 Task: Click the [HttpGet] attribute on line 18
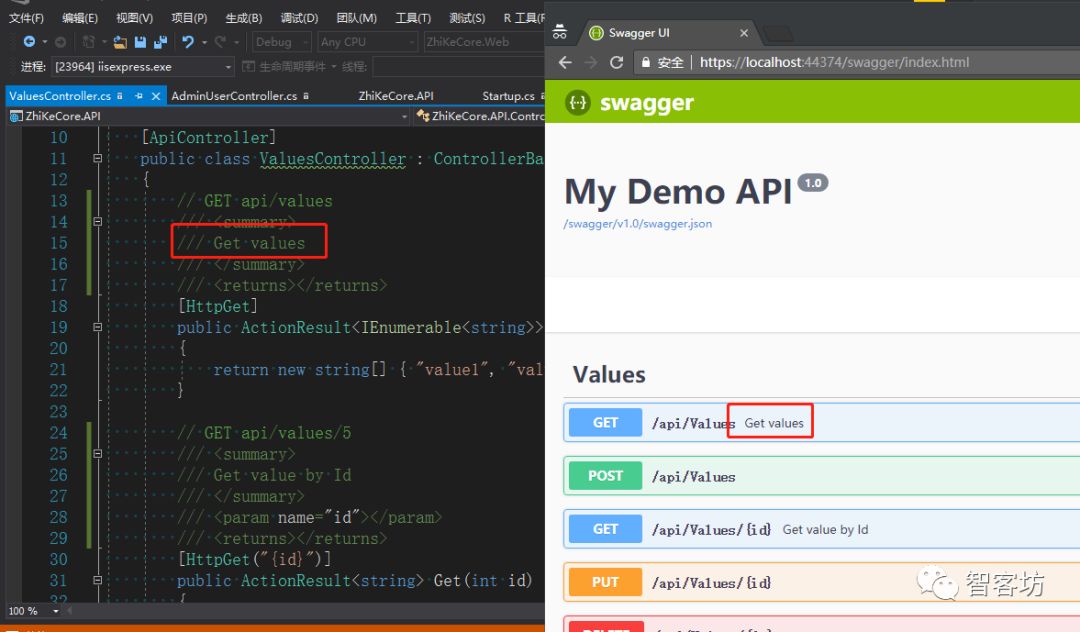pos(218,306)
